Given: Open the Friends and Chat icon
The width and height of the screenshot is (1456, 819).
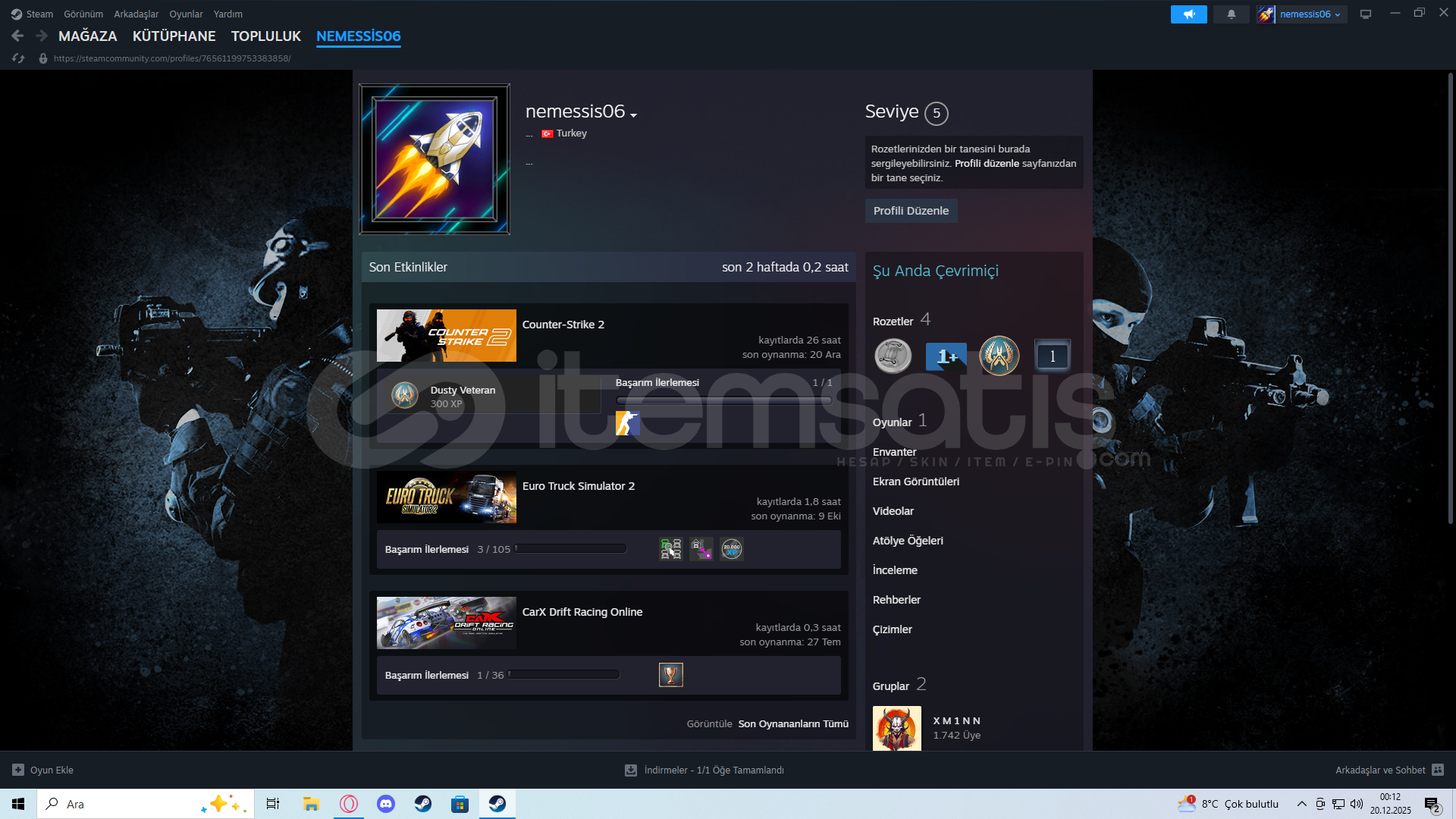Looking at the screenshot, I should tap(1437, 770).
